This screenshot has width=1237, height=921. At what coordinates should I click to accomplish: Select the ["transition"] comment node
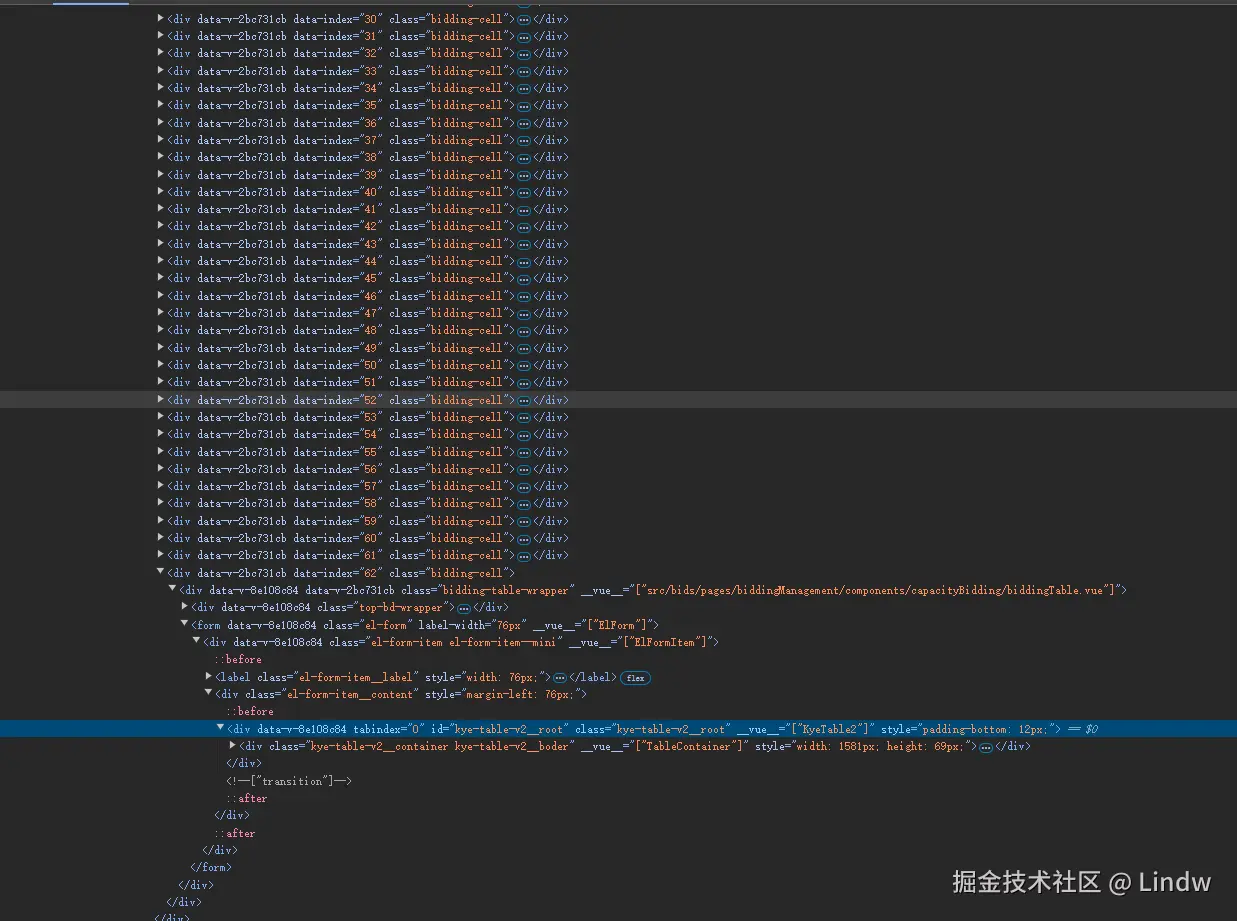(289, 781)
